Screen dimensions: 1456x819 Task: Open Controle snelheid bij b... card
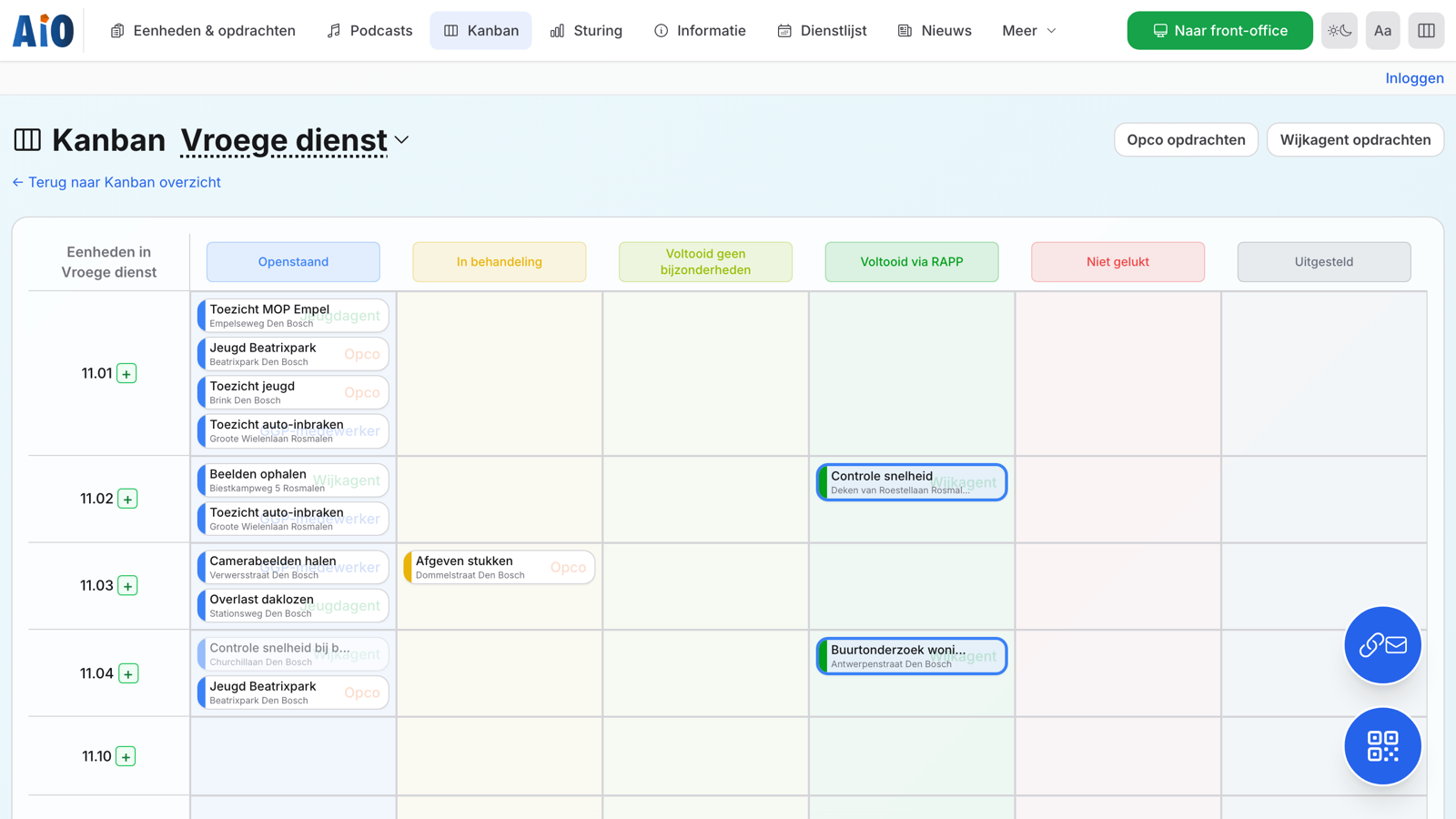click(x=293, y=654)
